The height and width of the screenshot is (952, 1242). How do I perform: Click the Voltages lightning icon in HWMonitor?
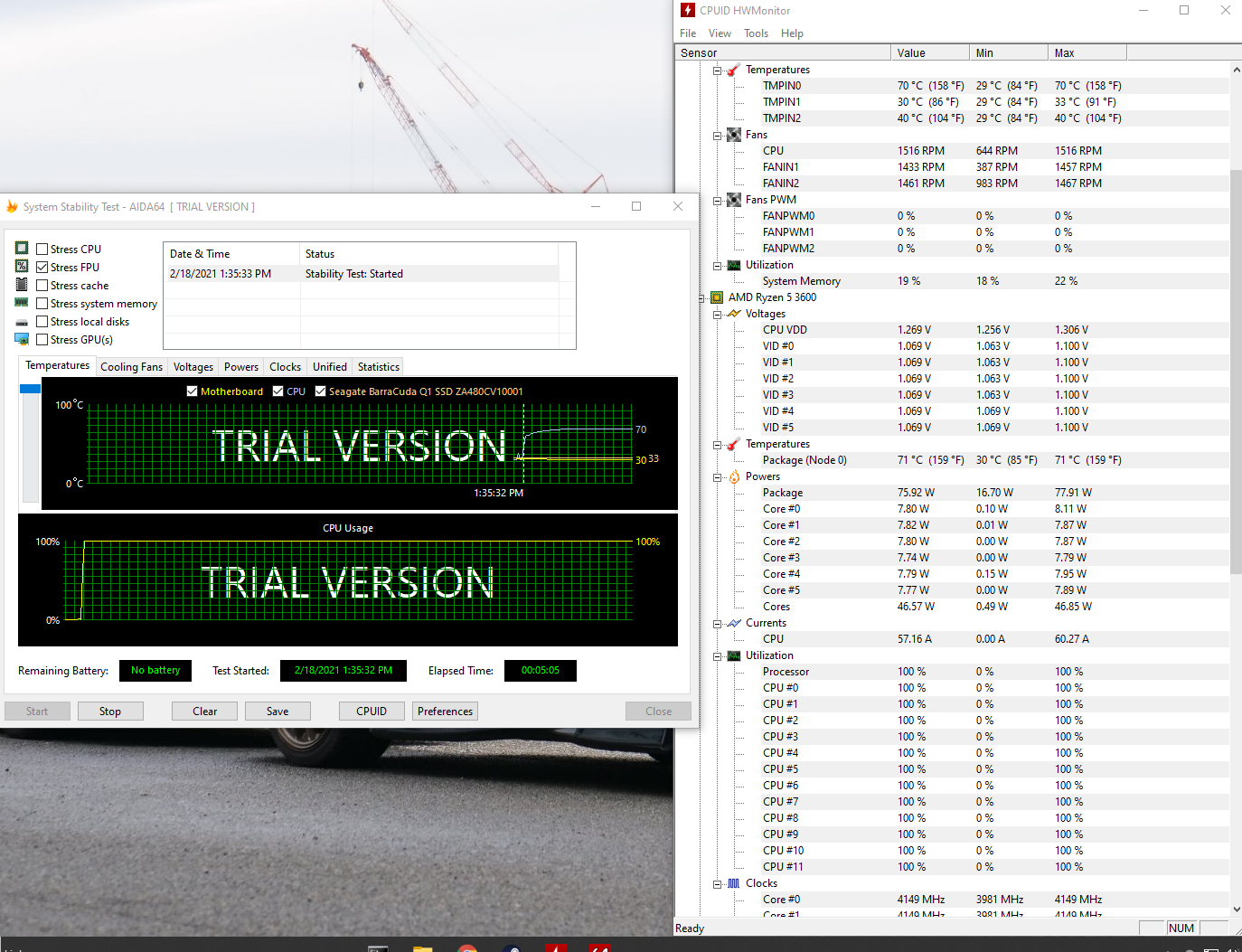733,314
